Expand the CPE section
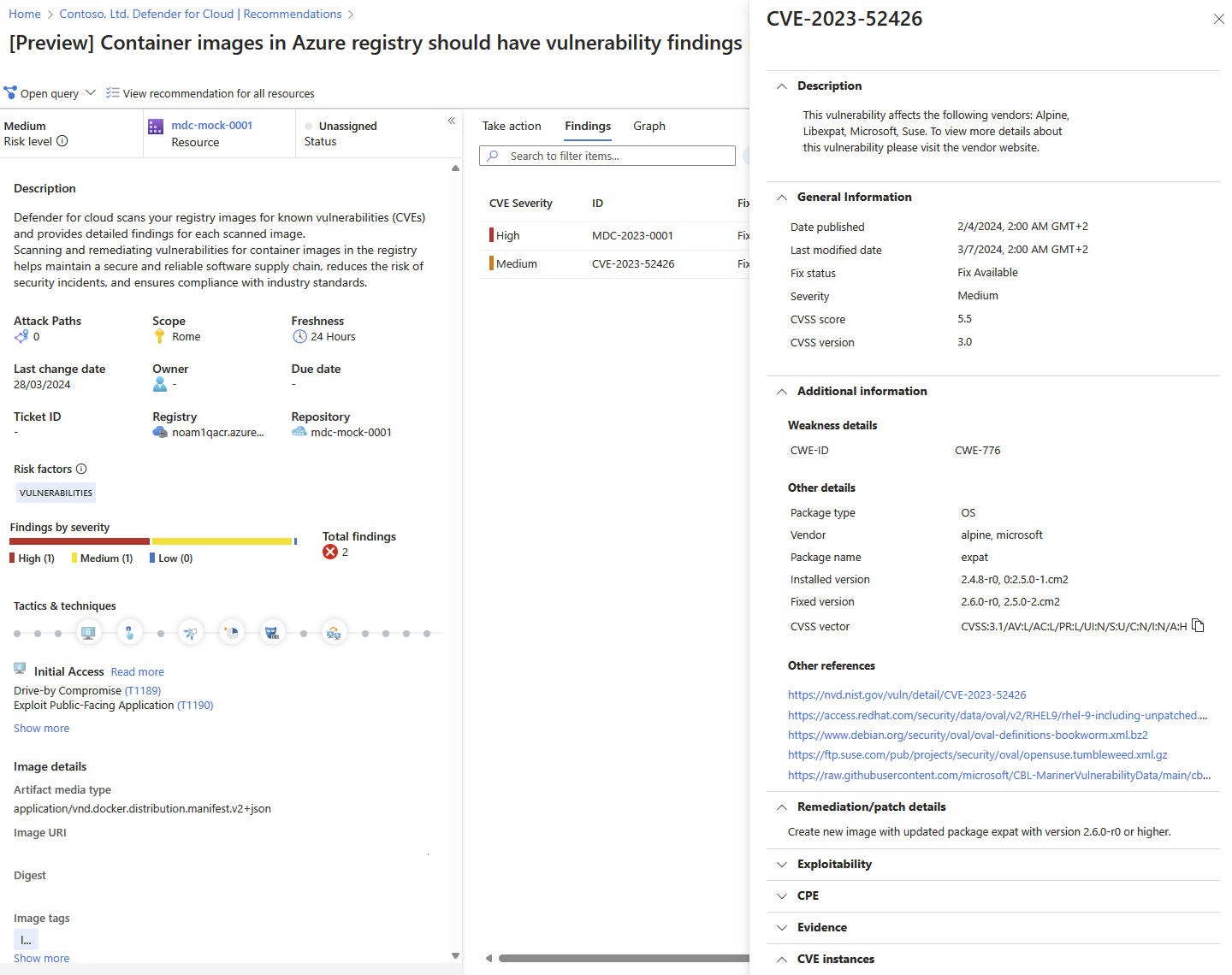Screen dimensions: 1232x975 (808, 895)
